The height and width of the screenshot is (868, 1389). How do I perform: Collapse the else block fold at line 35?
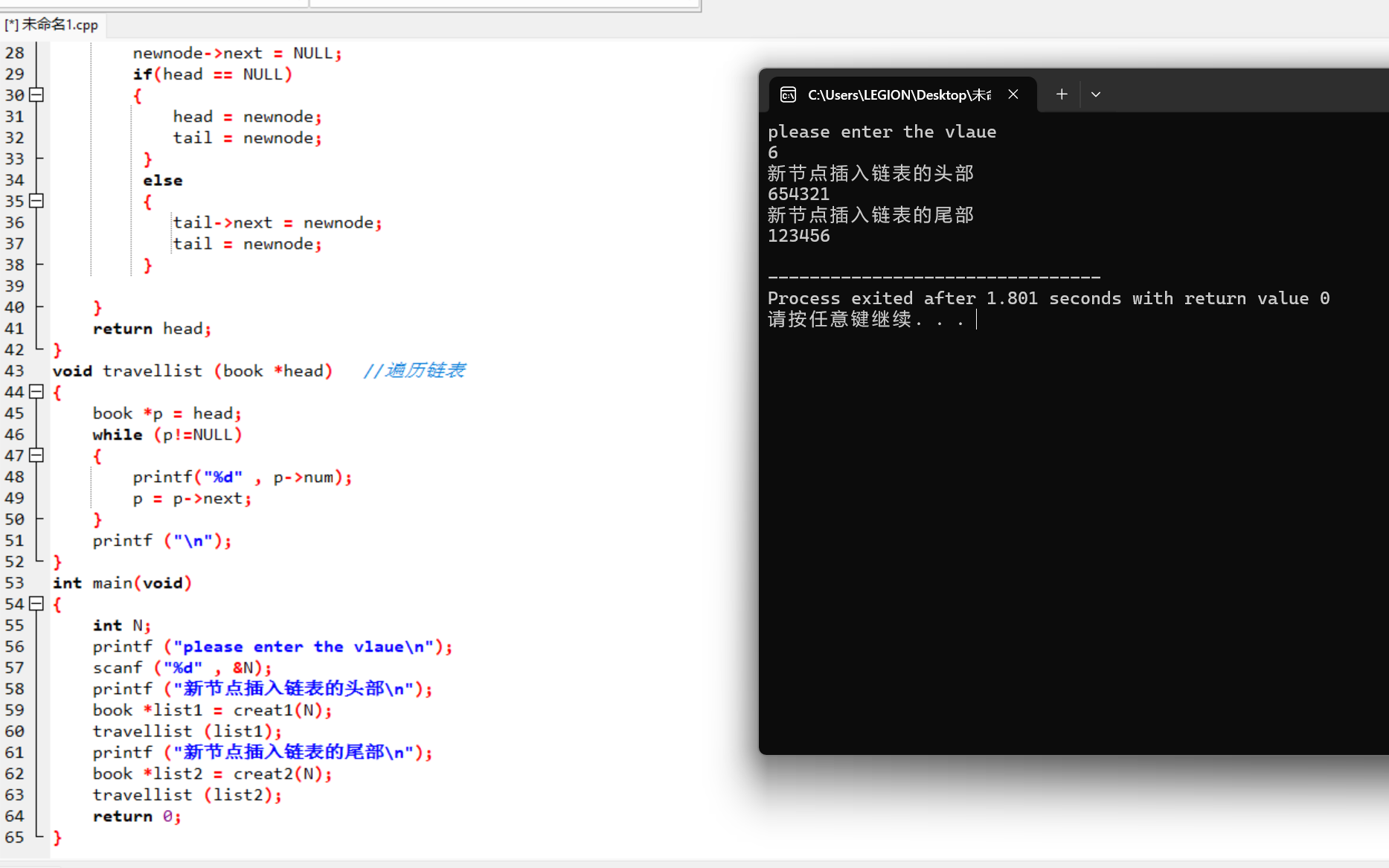click(x=36, y=201)
